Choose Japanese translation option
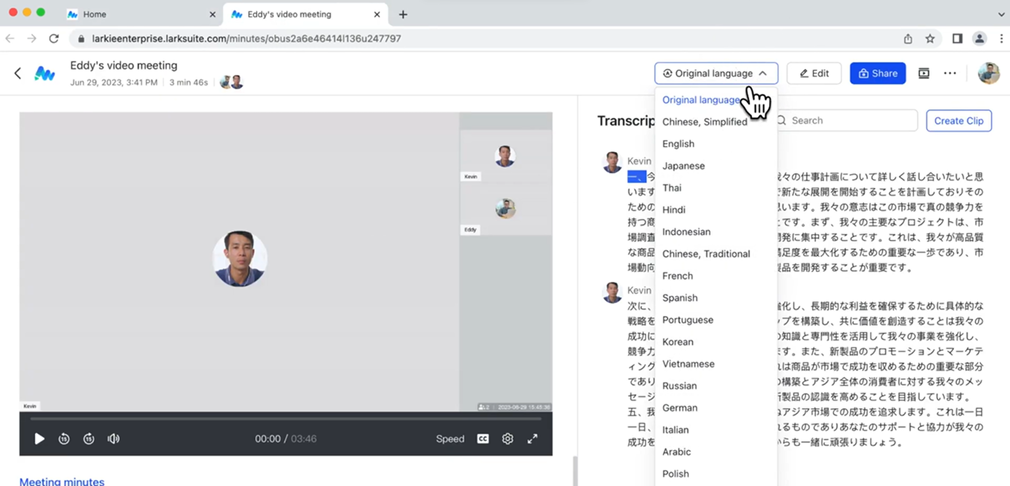Image resolution: width=1010 pixels, height=486 pixels. pyautogui.click(x=683, y=166)
